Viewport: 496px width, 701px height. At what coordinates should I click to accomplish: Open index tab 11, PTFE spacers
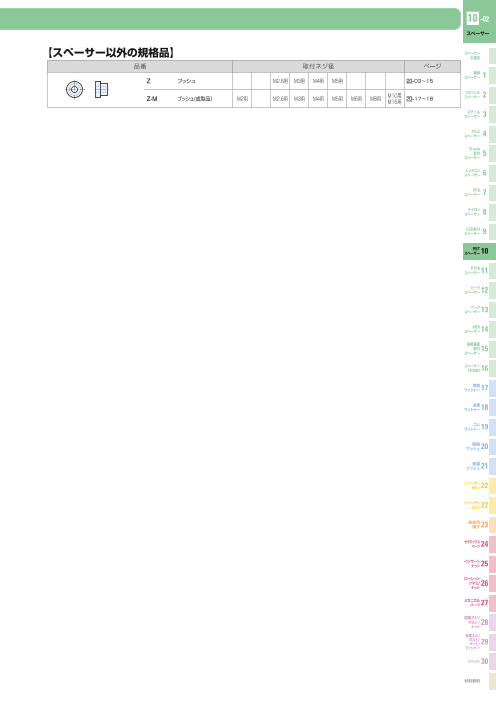tap(479, 270)
